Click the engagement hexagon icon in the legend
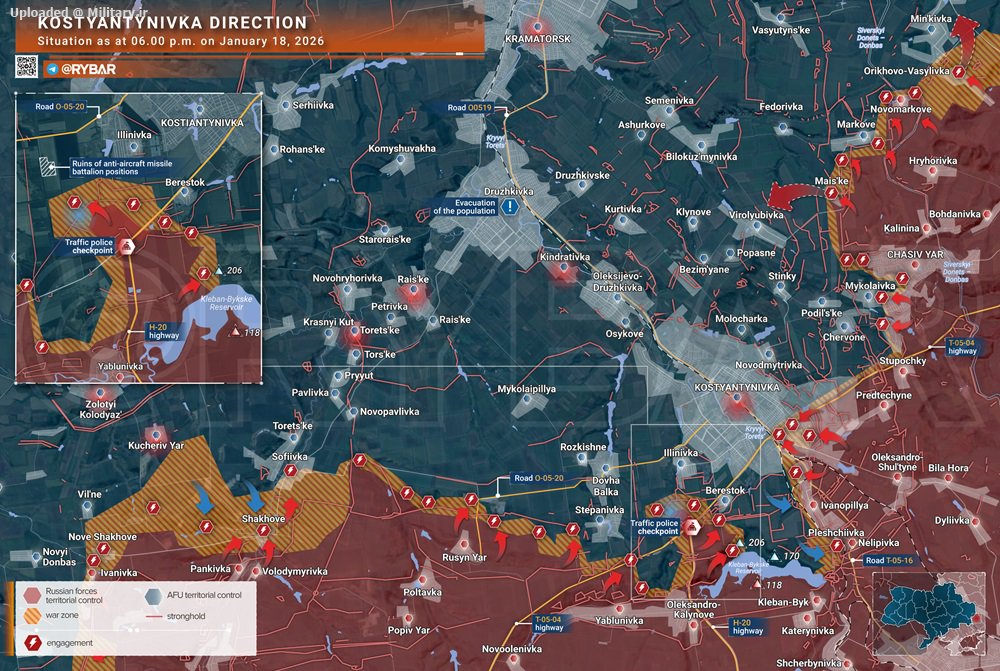The height and width of the screenshot is (671, 1000). 33,642
